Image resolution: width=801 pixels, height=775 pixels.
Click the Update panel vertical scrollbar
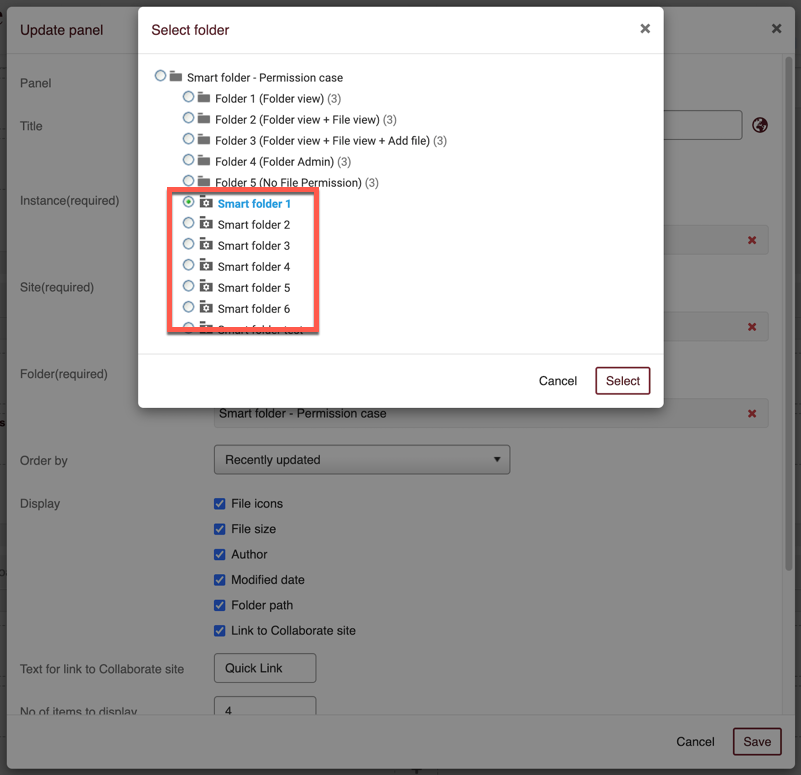coord(788,312)
